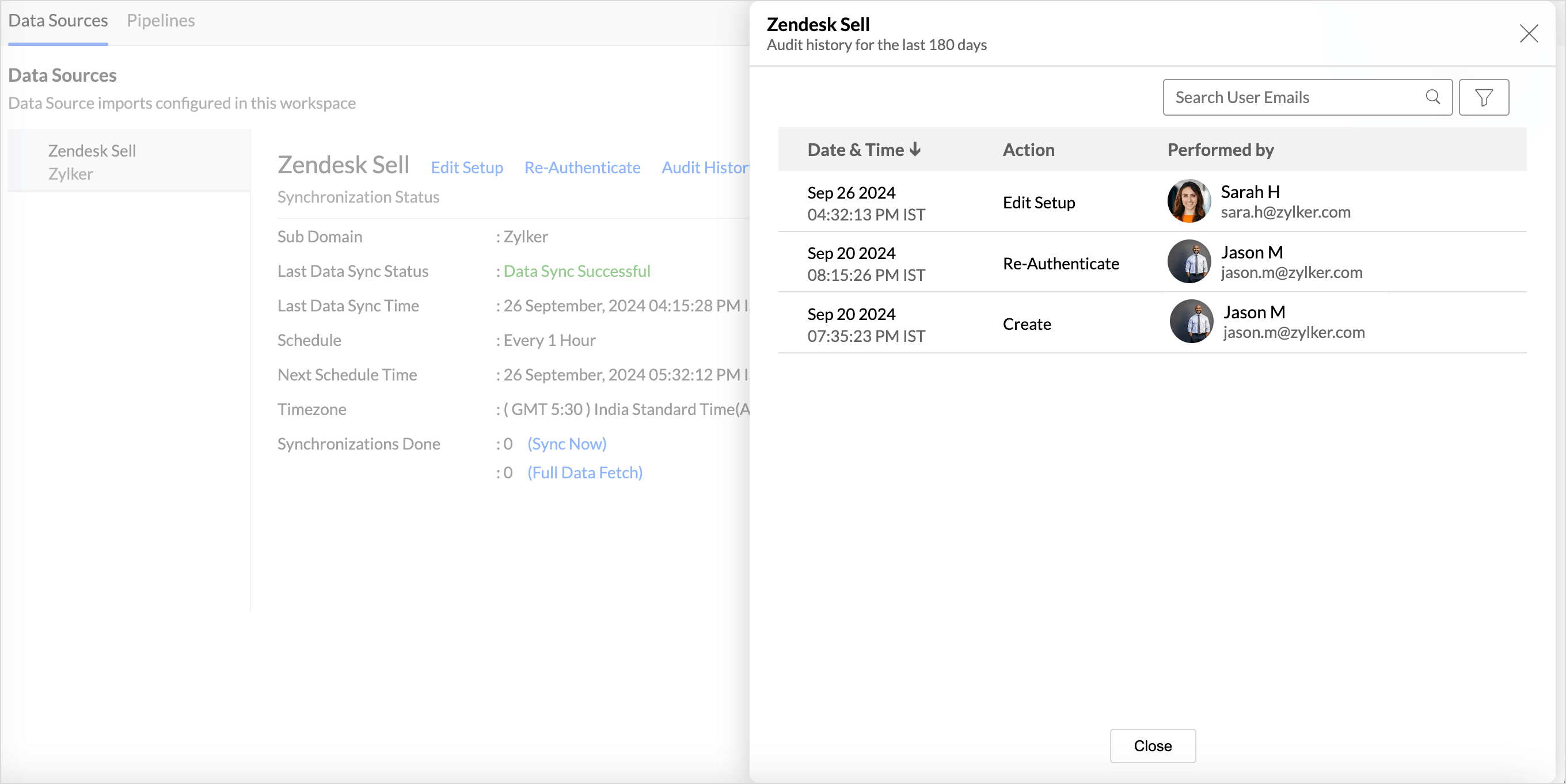The image size is (1566, 784).
Task: Click Sarah H's avatar picture
Action: pos(1188,201)
